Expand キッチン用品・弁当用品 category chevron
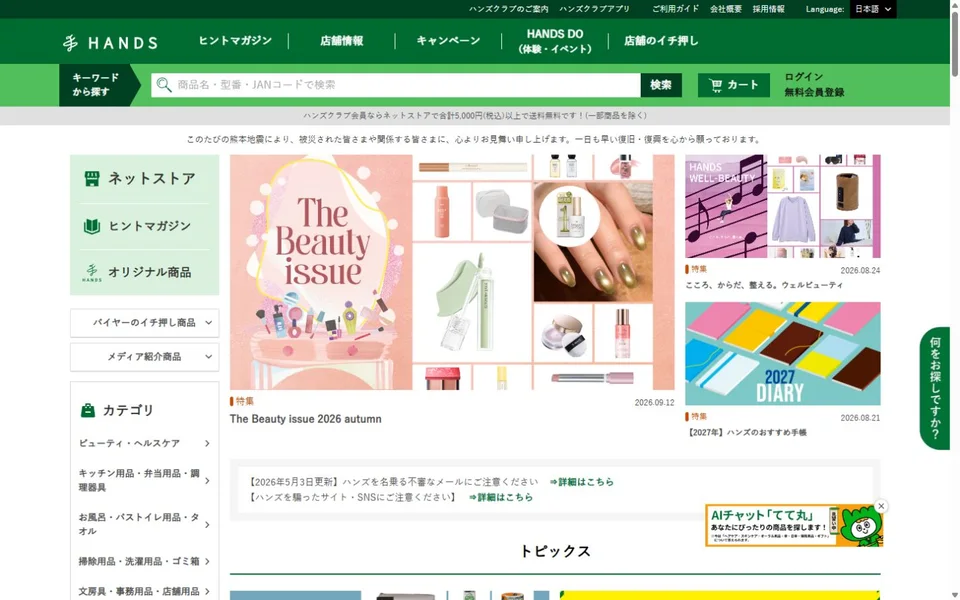960x600 pixels. pyautogui.click(x=207, y=481)
